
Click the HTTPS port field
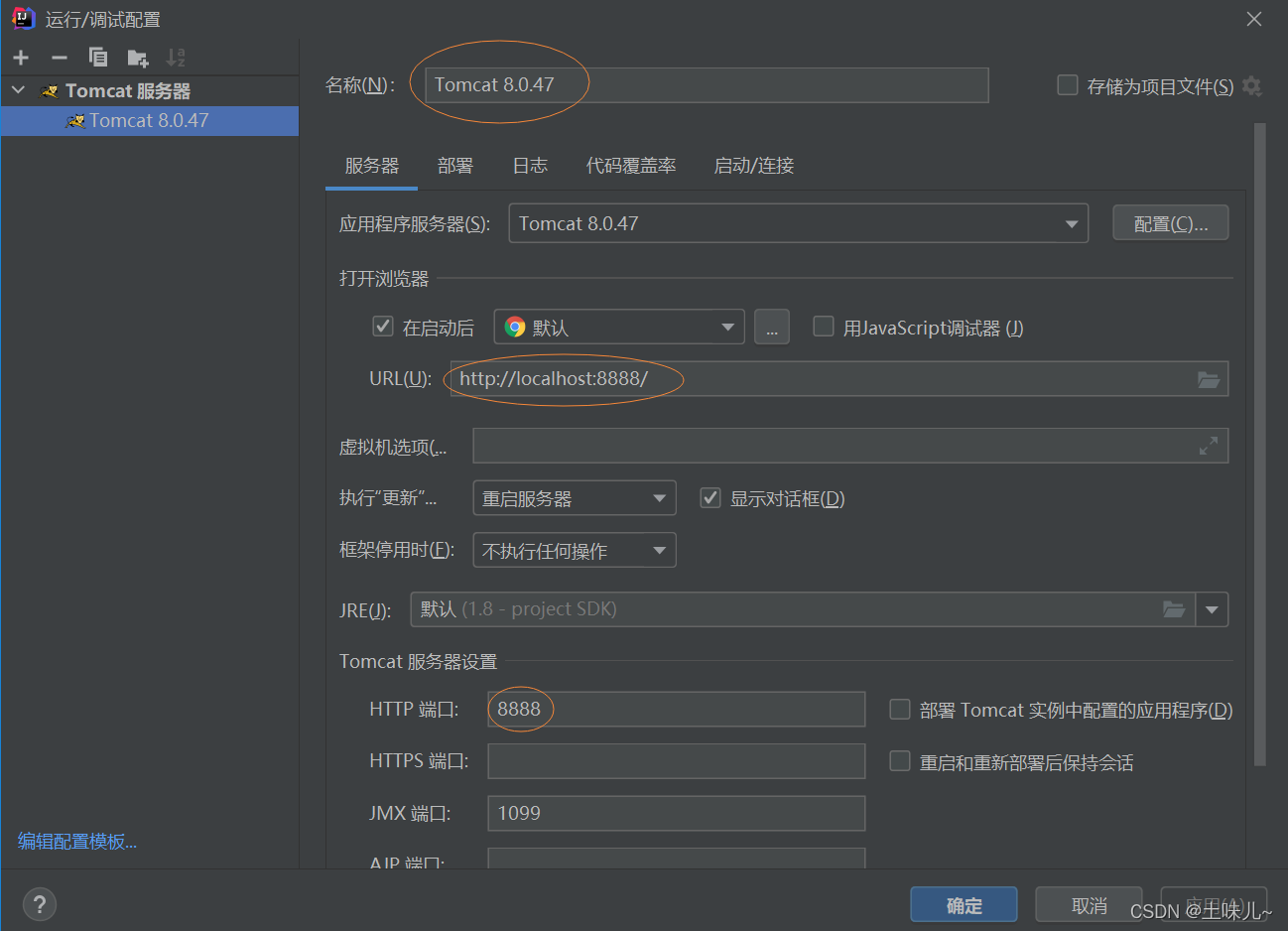click(x=677, y=761)
